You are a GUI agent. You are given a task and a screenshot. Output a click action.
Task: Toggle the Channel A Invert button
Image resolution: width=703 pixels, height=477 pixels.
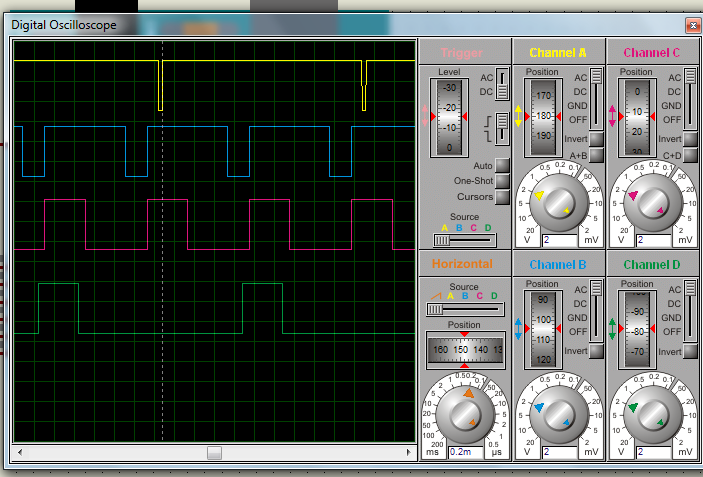tap(596, 139)
